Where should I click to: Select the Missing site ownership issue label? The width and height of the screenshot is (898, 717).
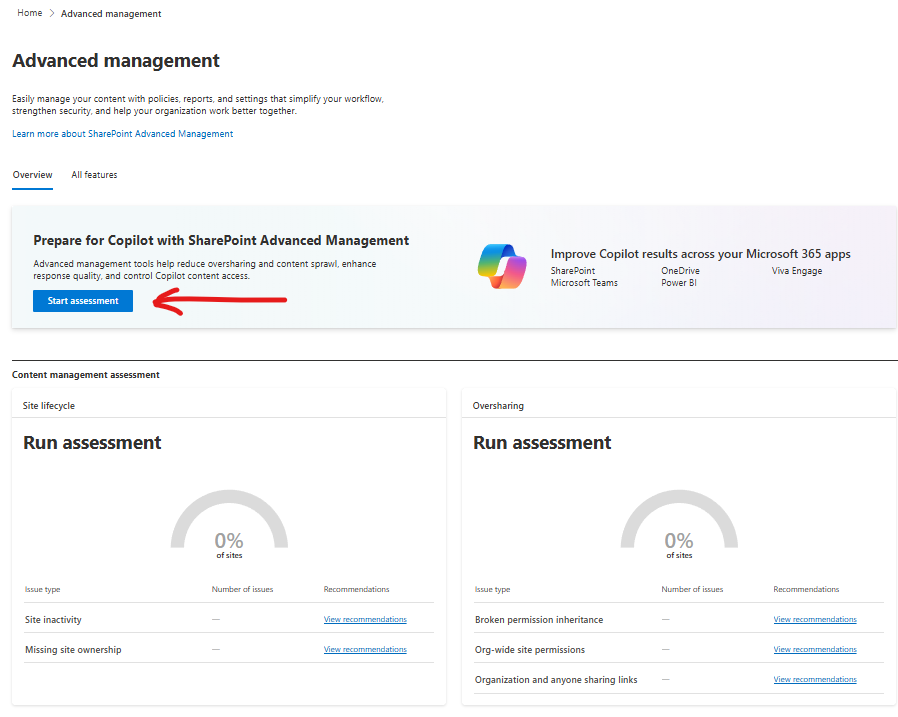[73, 650]
